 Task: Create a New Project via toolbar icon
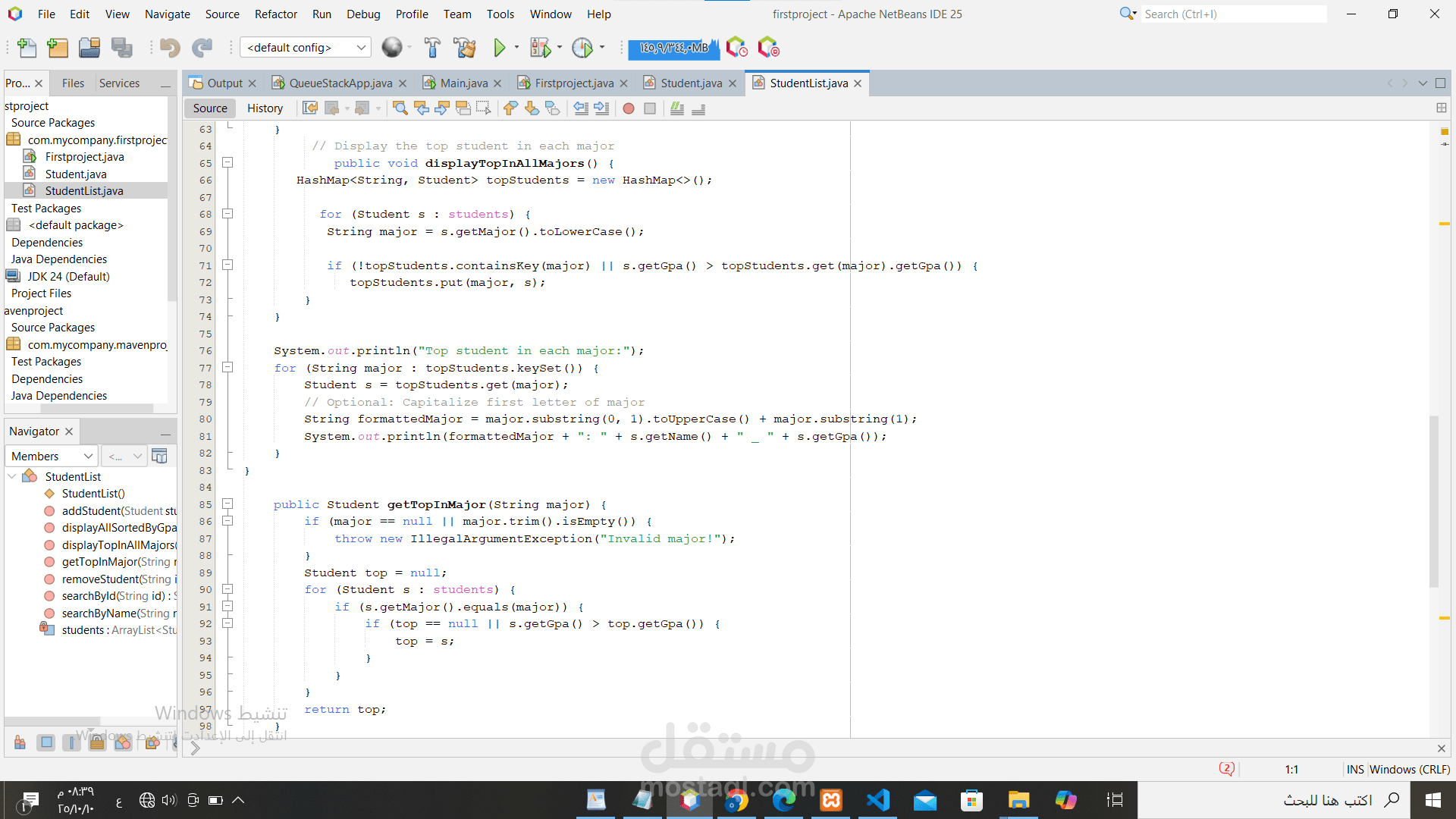point(58,47)
